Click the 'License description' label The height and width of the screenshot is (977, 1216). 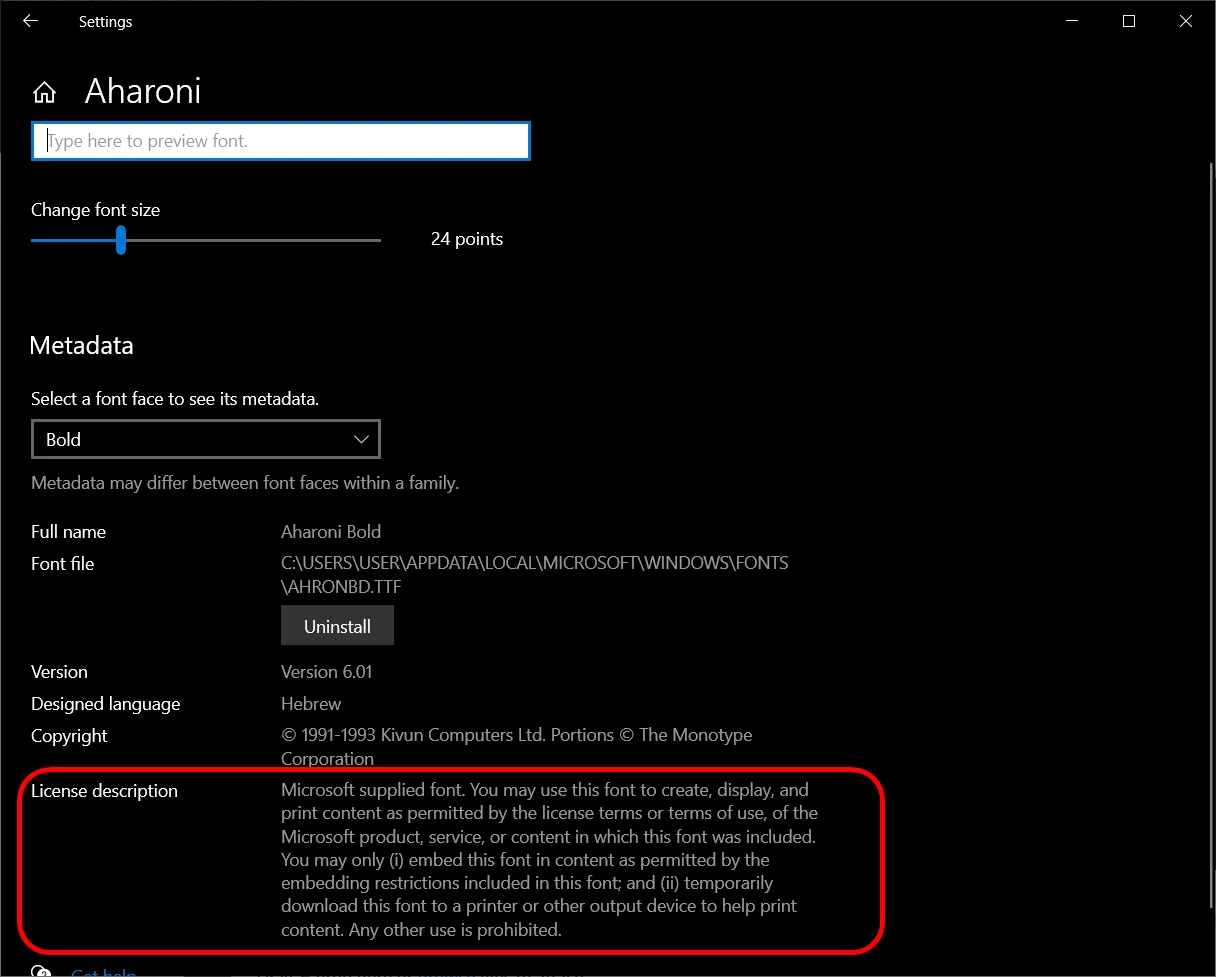coord(104,791)
